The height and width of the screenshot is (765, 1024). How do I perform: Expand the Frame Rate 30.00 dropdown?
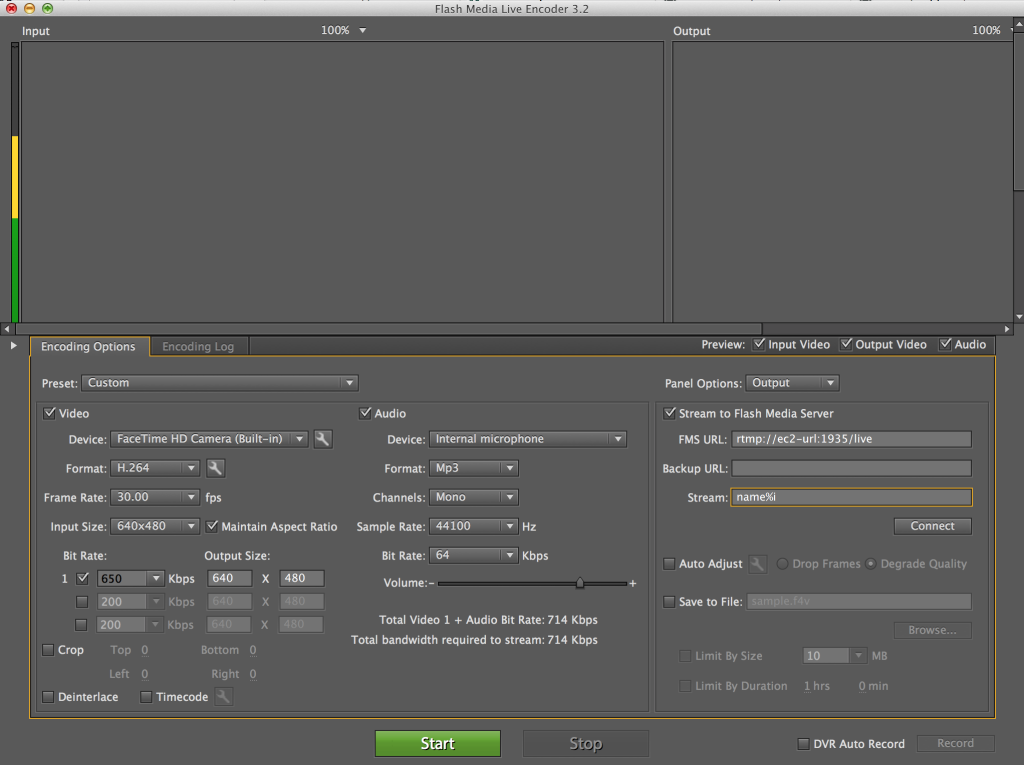[x=155, y=497]
